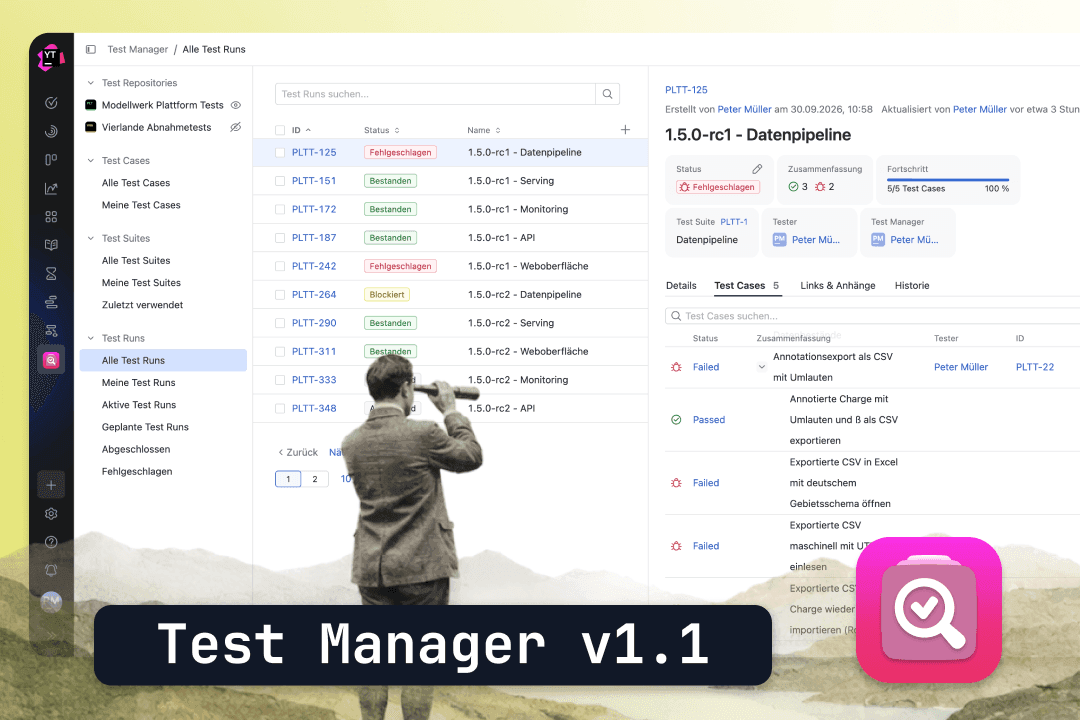Tick checkbox for PLTT-264 row
Screen dimensions: 1080x720
280,295
